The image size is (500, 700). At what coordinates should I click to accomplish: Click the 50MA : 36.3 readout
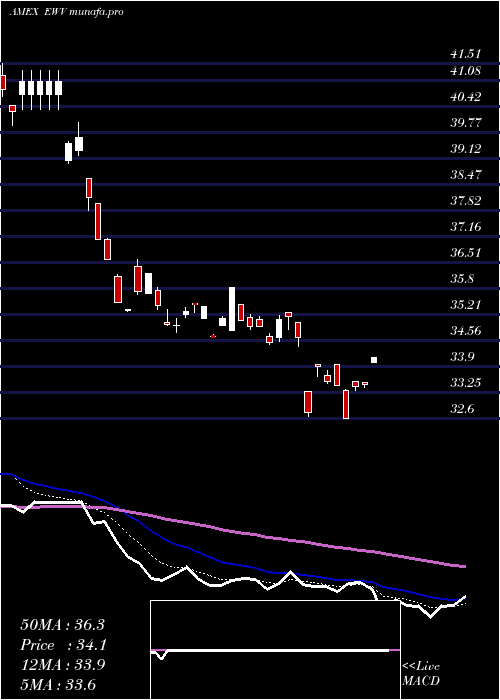click(x=62, y=624)
